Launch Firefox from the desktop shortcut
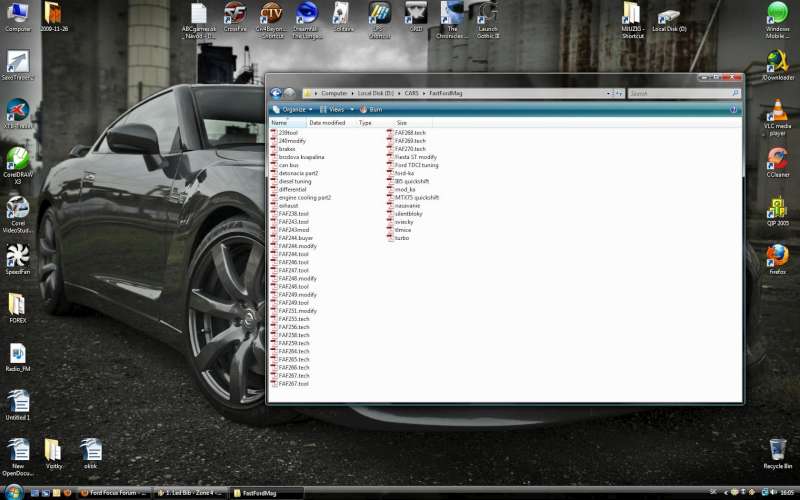The image size is (800, 500). [777, 256]
